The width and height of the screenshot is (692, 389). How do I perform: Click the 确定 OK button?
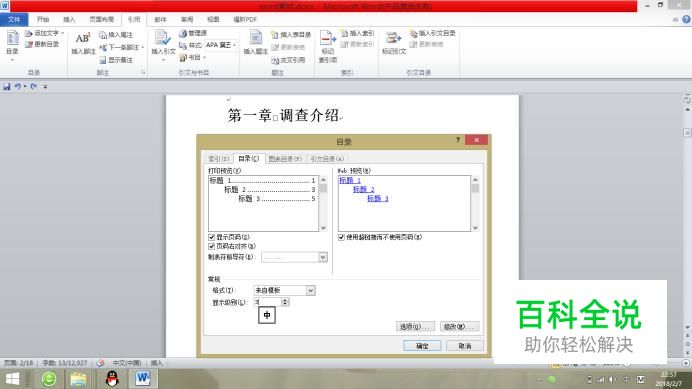(422, 346)
